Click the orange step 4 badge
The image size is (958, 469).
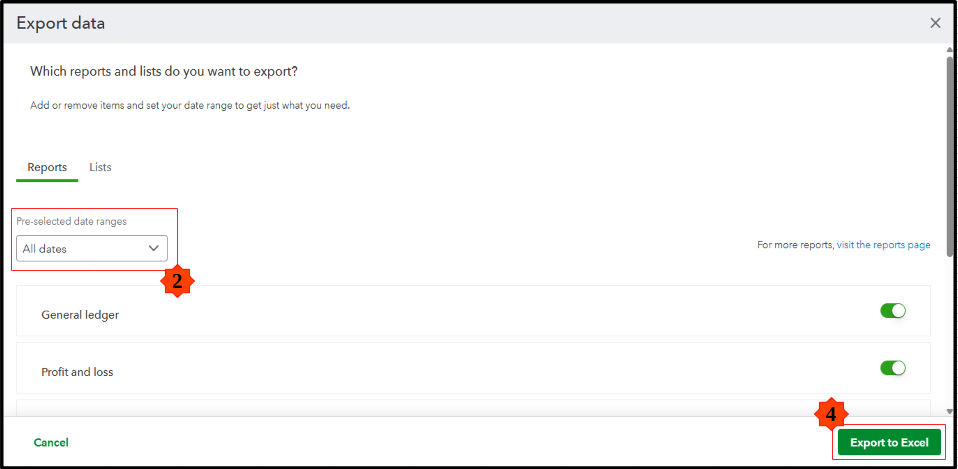(831, 413)
